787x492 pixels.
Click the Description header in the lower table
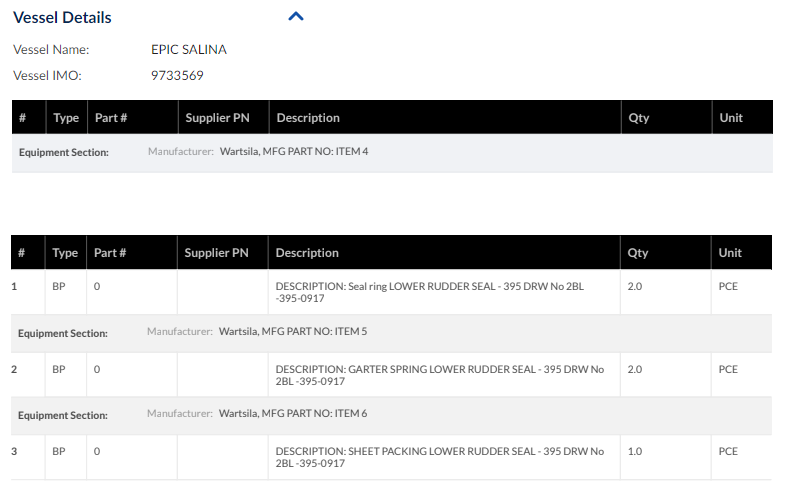307,253
